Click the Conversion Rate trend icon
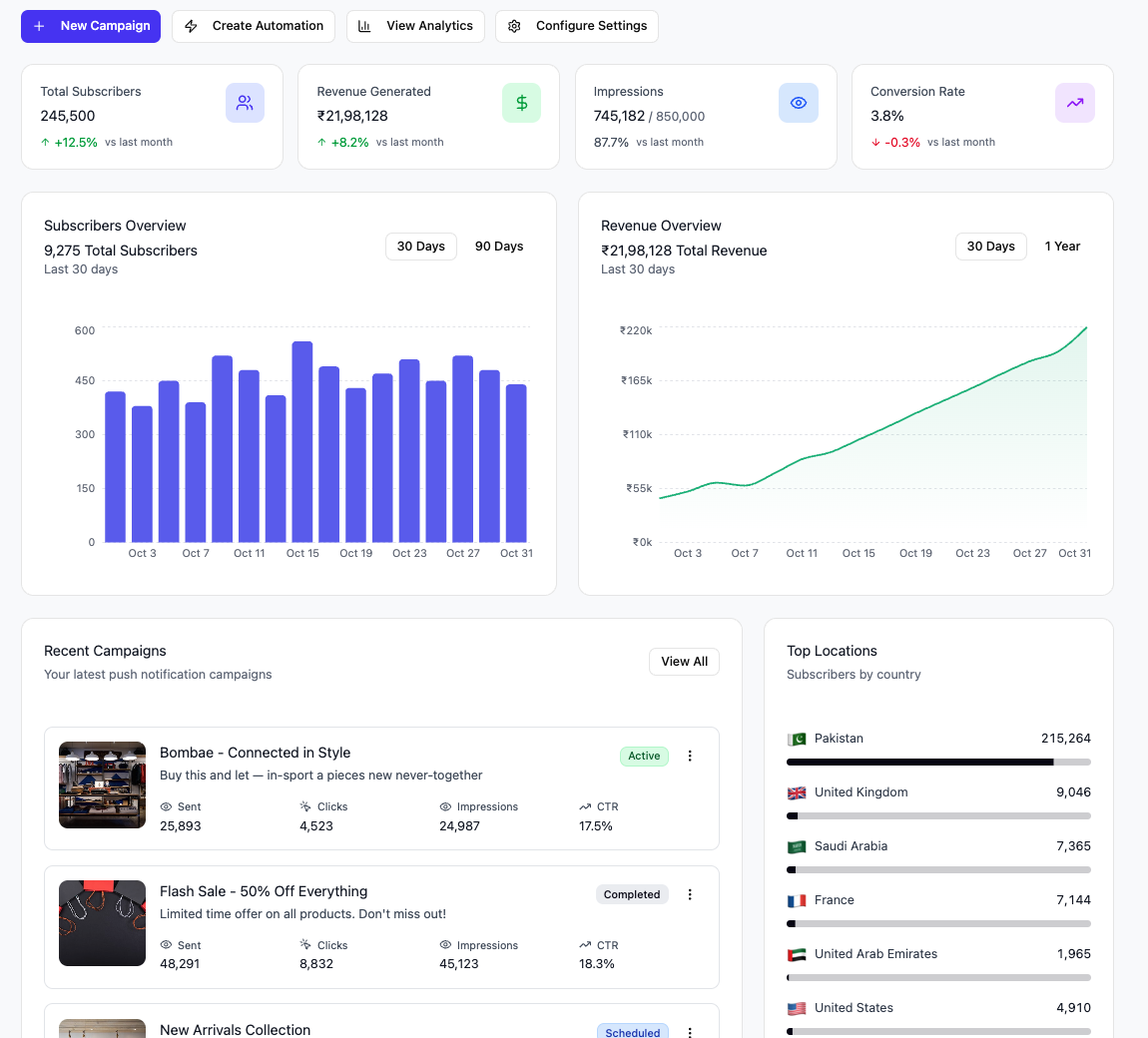The width and height of the screenshot is (1148, 1038). click(1074, 103)
